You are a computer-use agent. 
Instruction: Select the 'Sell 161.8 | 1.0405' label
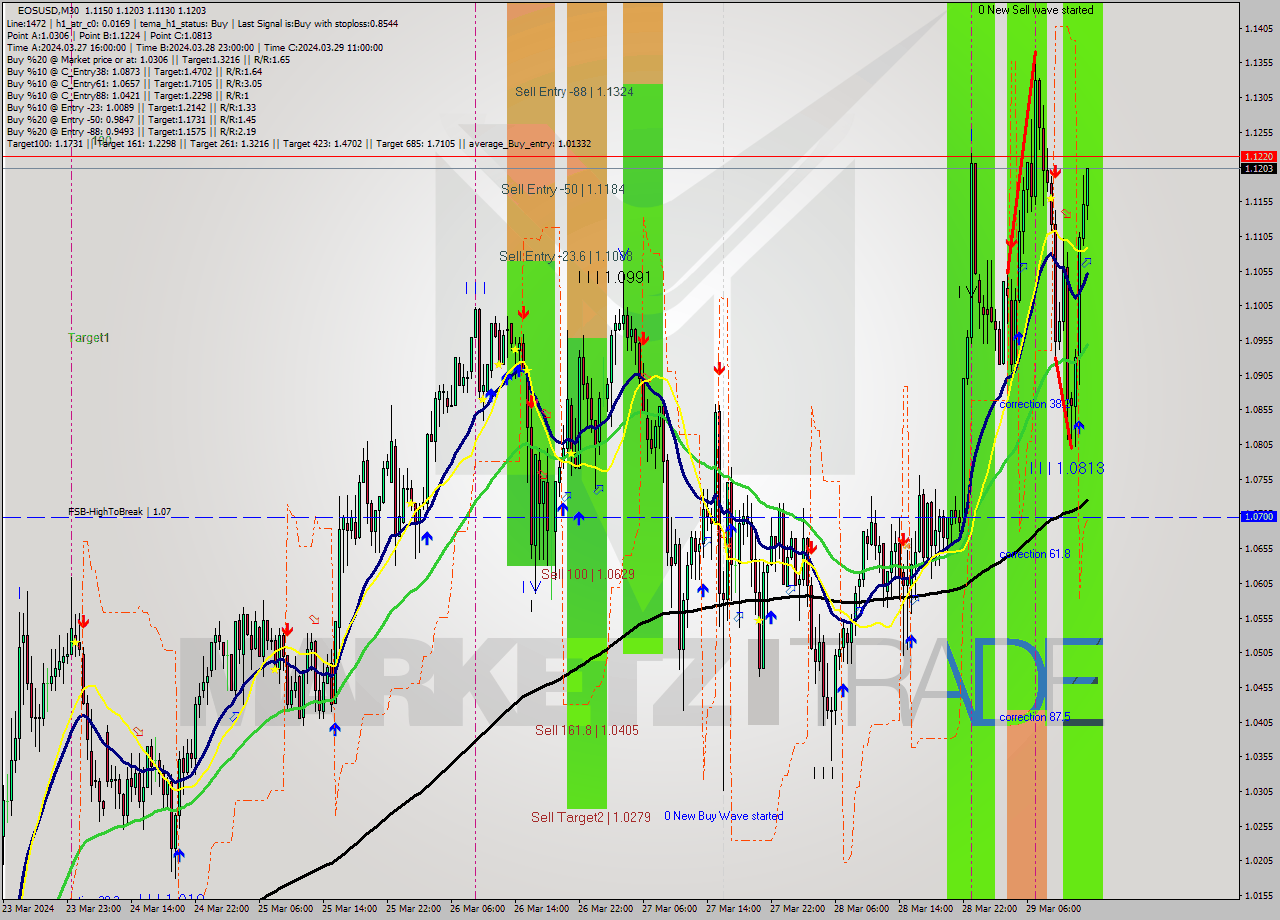point(586,730)
